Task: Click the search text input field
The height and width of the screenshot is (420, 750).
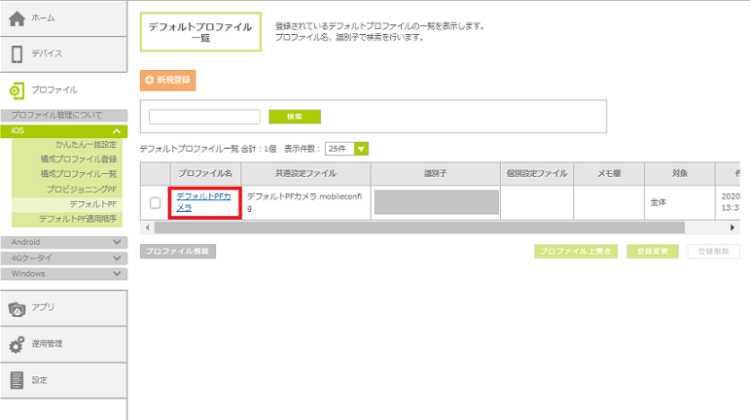Action: (204, 117)
